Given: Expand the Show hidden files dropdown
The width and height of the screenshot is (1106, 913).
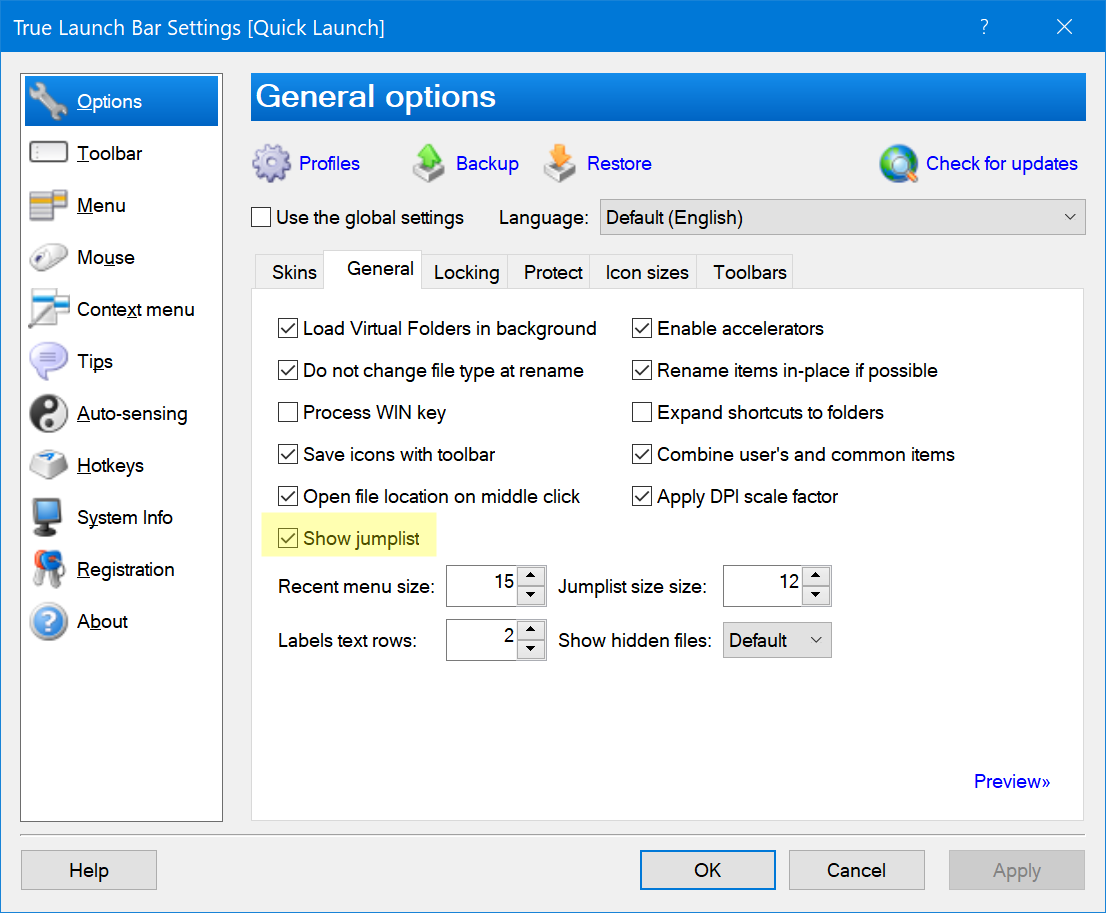Looking at the screenshot, I should point(777,640).
